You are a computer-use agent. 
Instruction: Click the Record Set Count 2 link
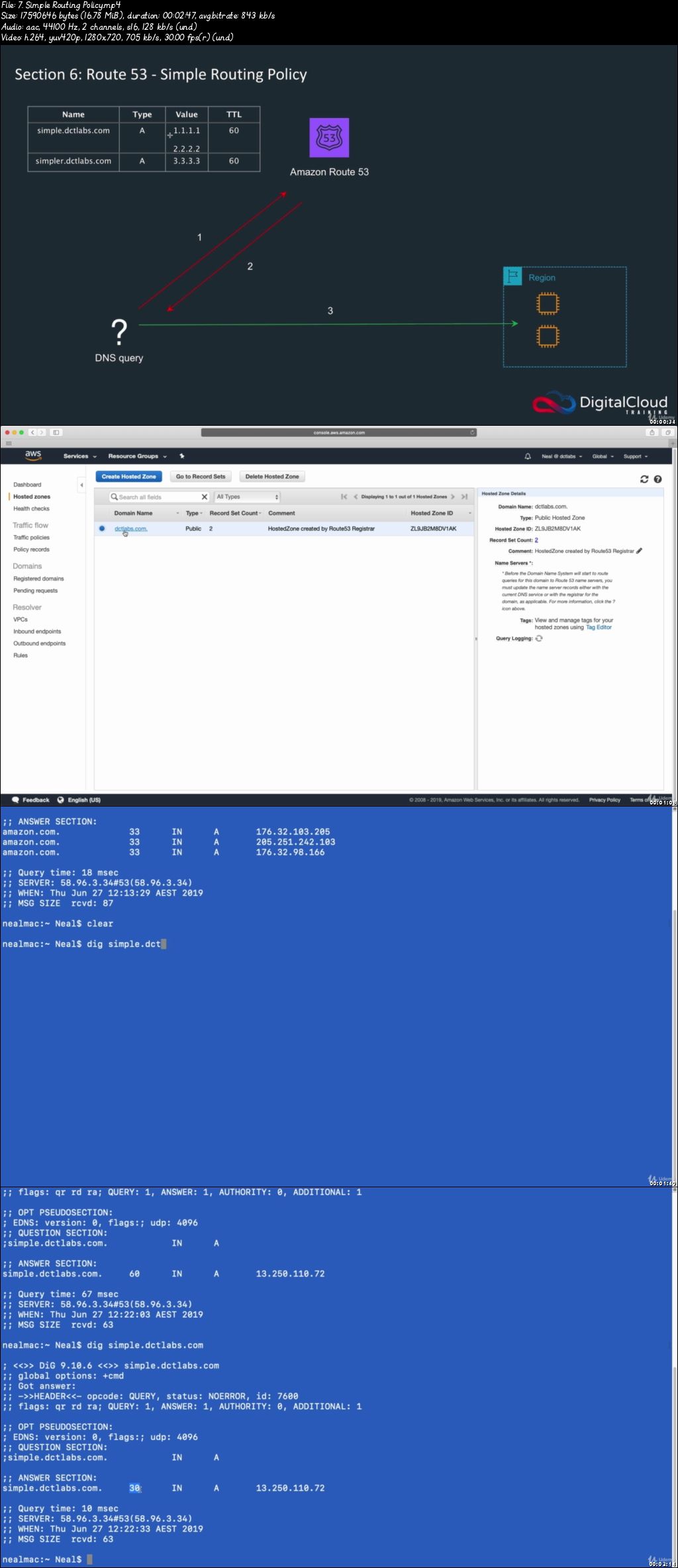pyautogui.click(x=536, y=540)
